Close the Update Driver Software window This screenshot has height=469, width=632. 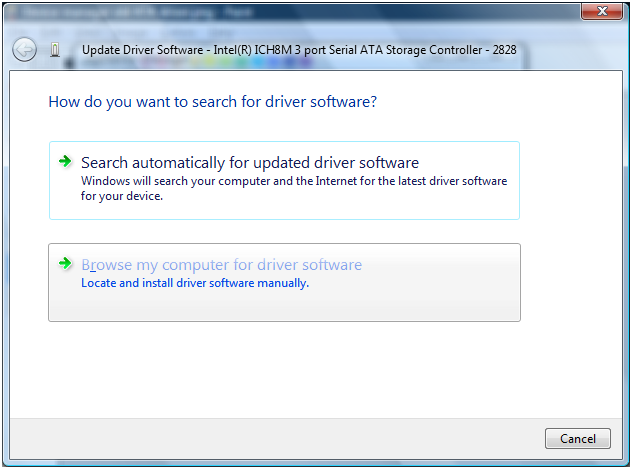[600, 12]
